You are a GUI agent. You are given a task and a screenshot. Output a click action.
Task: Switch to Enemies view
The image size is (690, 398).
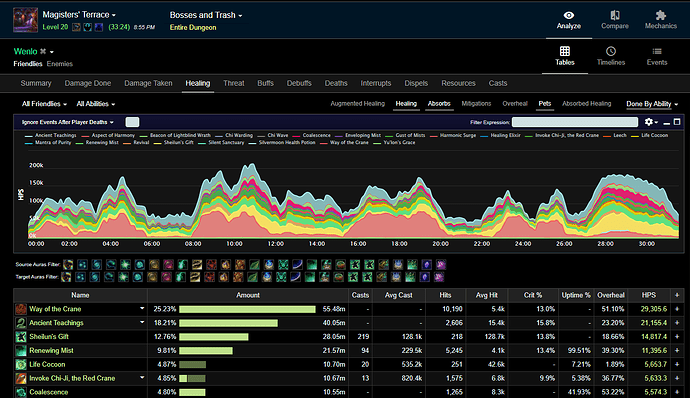[59, 64]
